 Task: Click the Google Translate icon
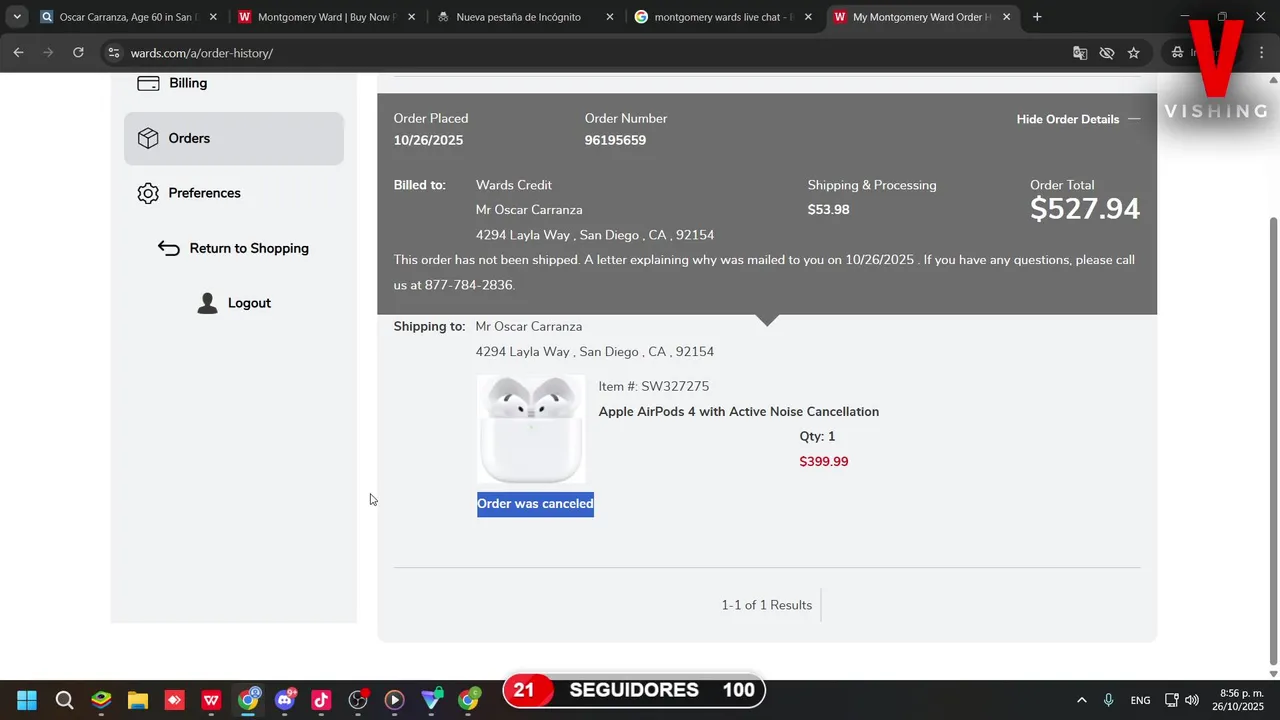pyautogui.click(x=1080, y=53)
